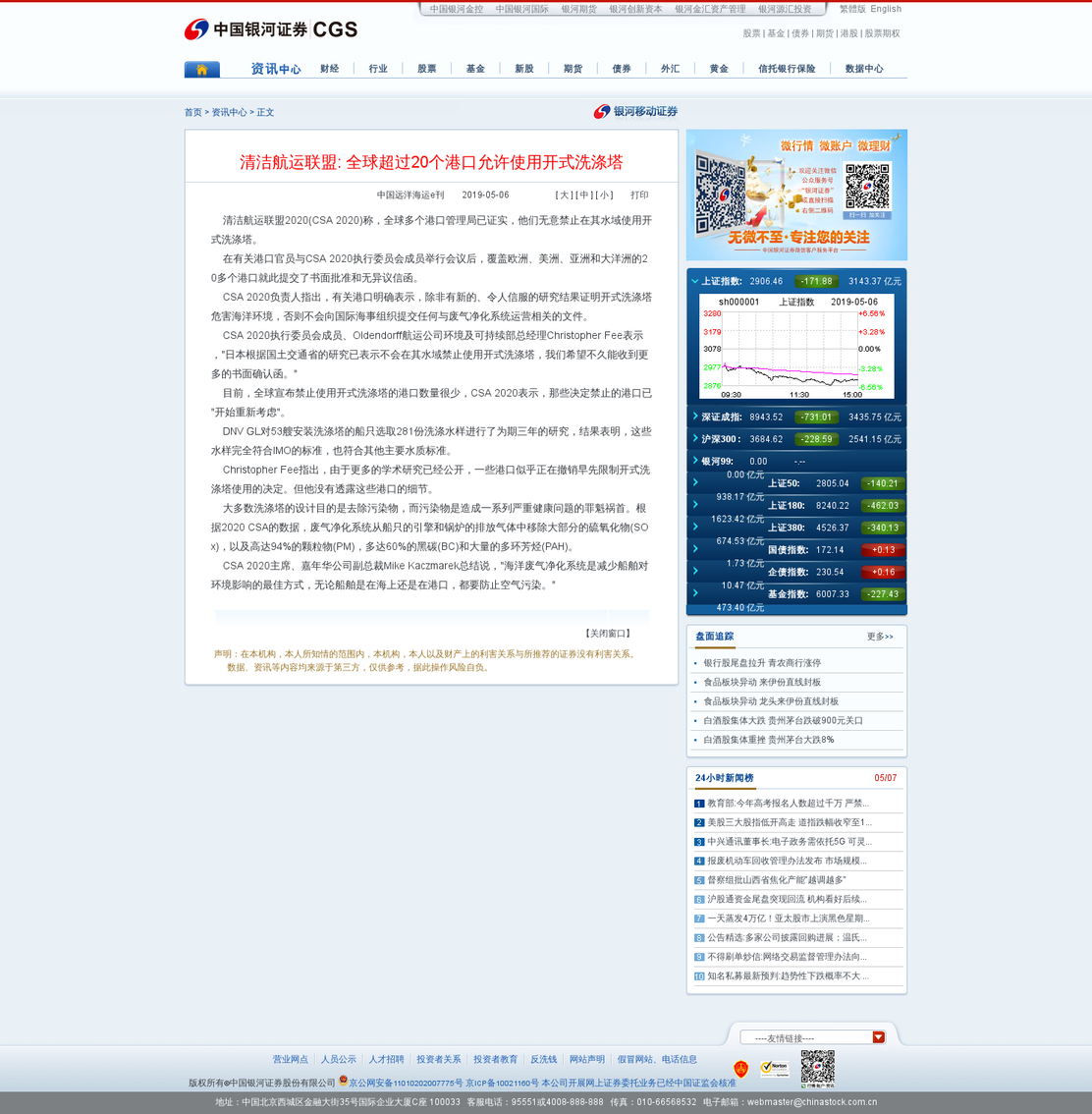Open the 行业 navigation tab
This screenshot has height=1114, width=1092.
[x=378, y=69]
